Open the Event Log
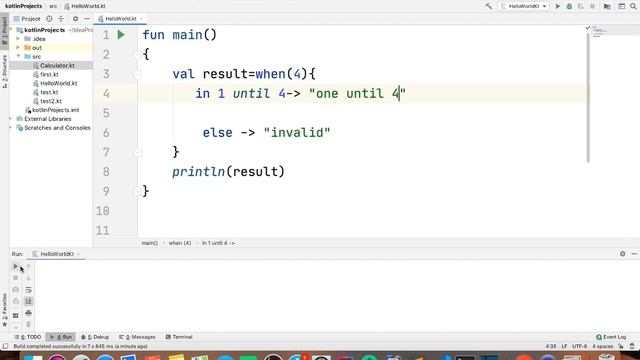640x360 pixels. (x=611, y=337)
